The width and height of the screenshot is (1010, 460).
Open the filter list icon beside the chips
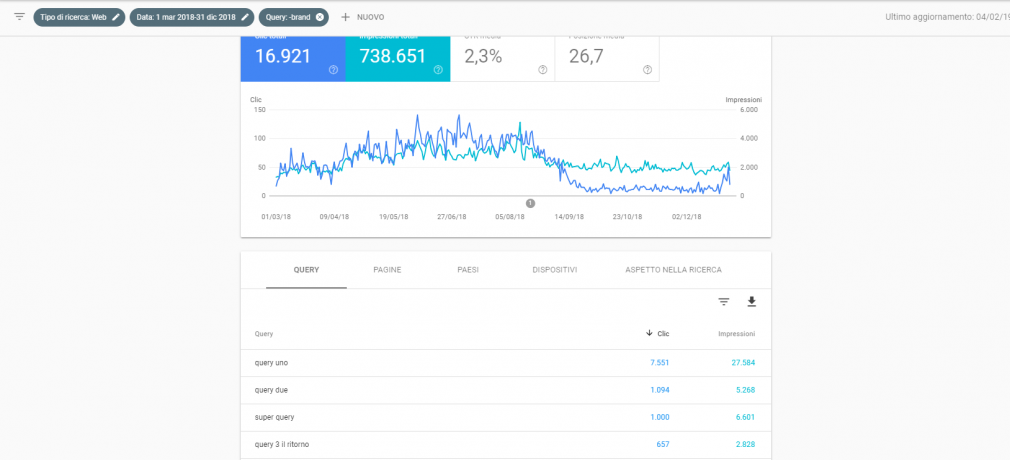click(19, 17)
